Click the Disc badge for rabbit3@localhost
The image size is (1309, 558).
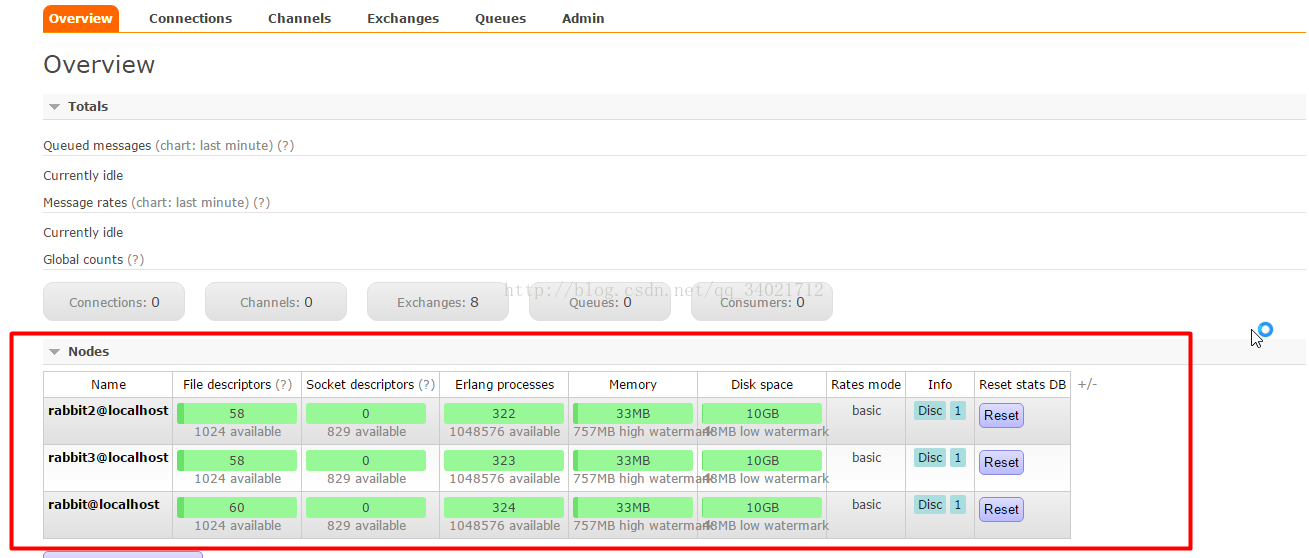(930, 457)
